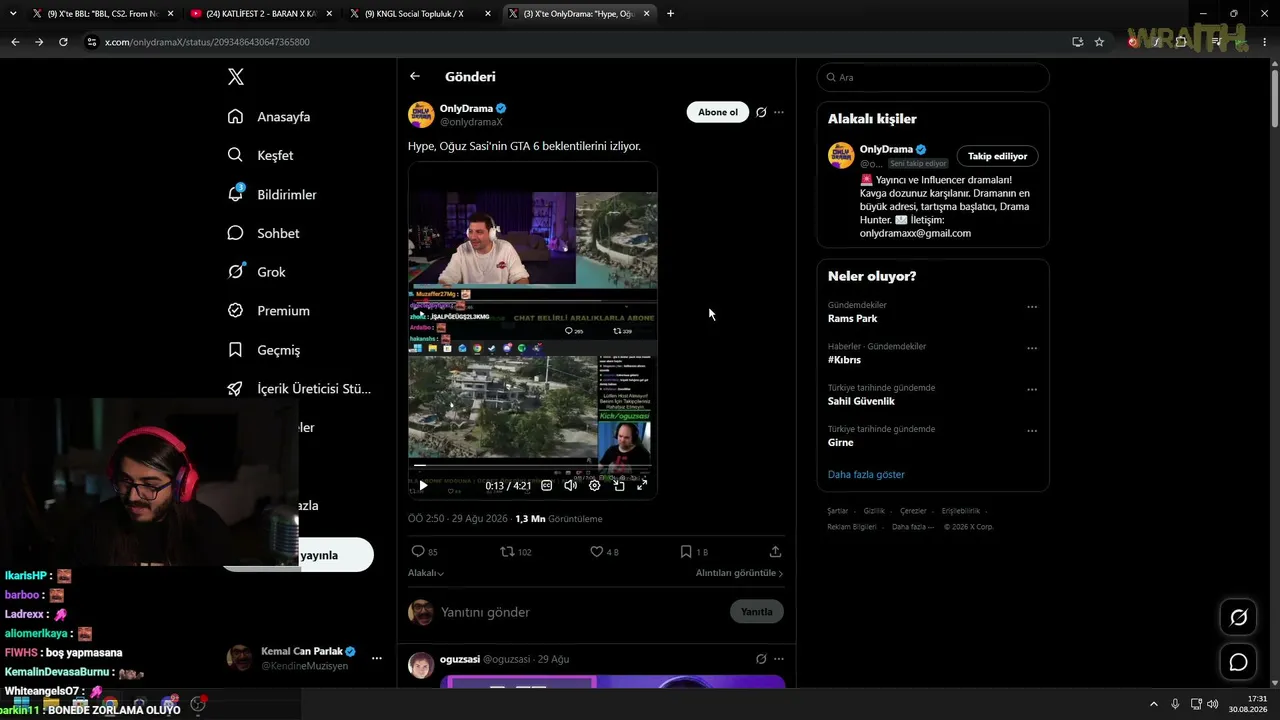Toggle video captions
This screenshot has height=720, width=1280.
546,485
